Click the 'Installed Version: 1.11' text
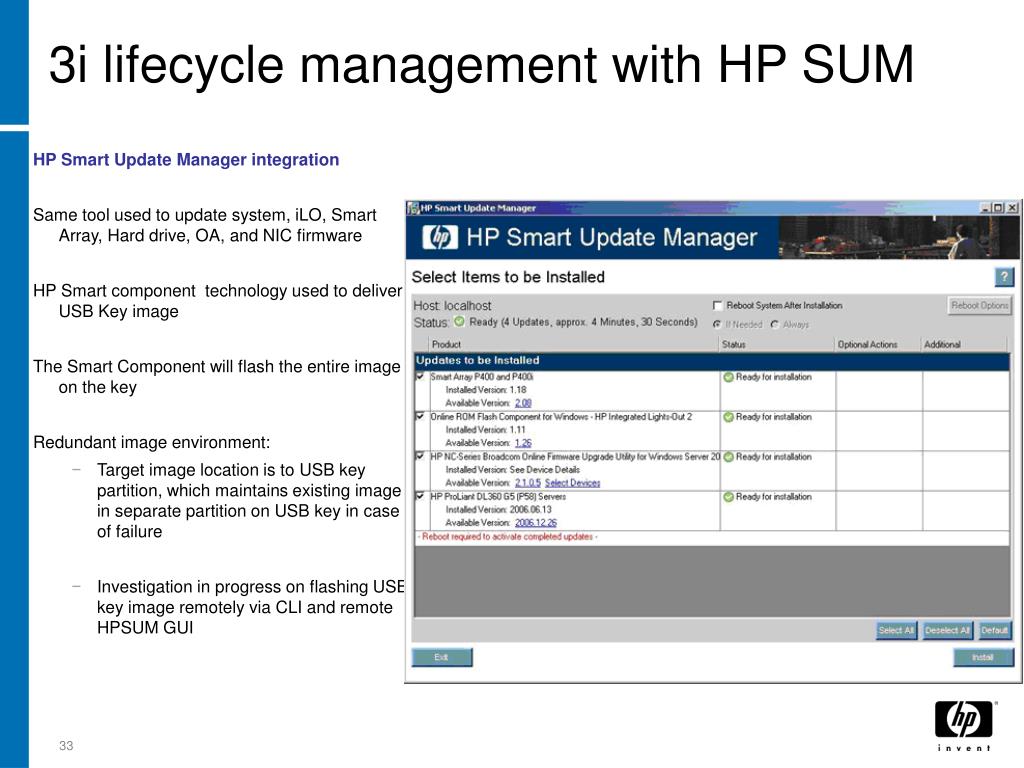1024x768 pixels. click(485, 430)
